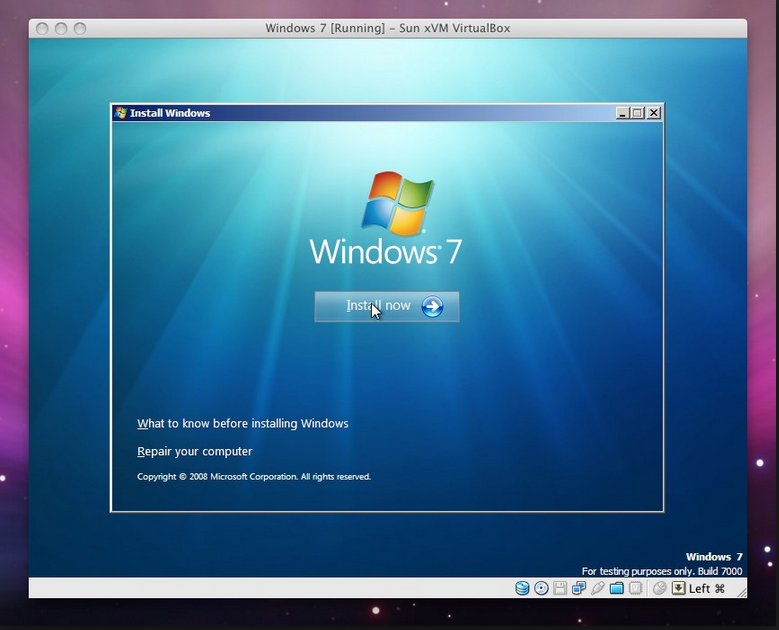Minimize the Install Windows dialog
The width and height of the screenshot is (779, 630).
622,113
